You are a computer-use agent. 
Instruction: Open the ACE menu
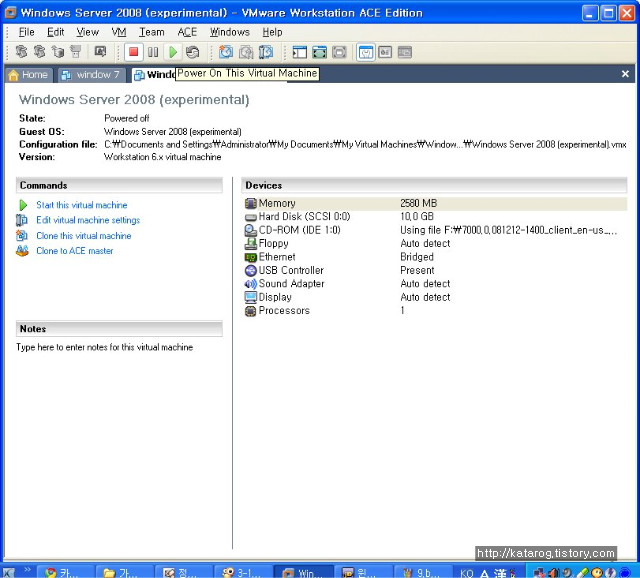click(x=187, y=32)
